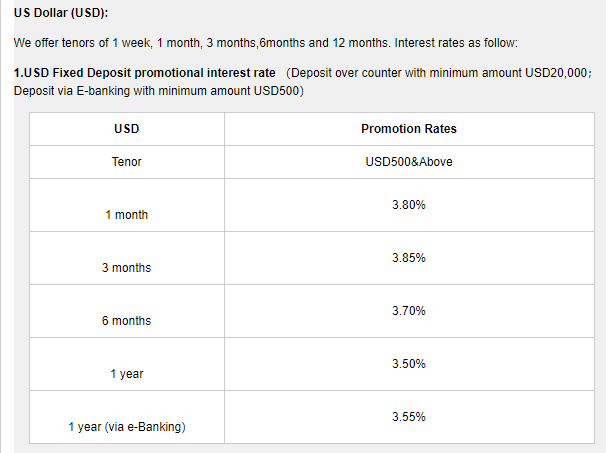Image resolution: width=606 pixels, height=453 pixels.
Task: Click the 'USD' table header cell
Action: (127, 129)
